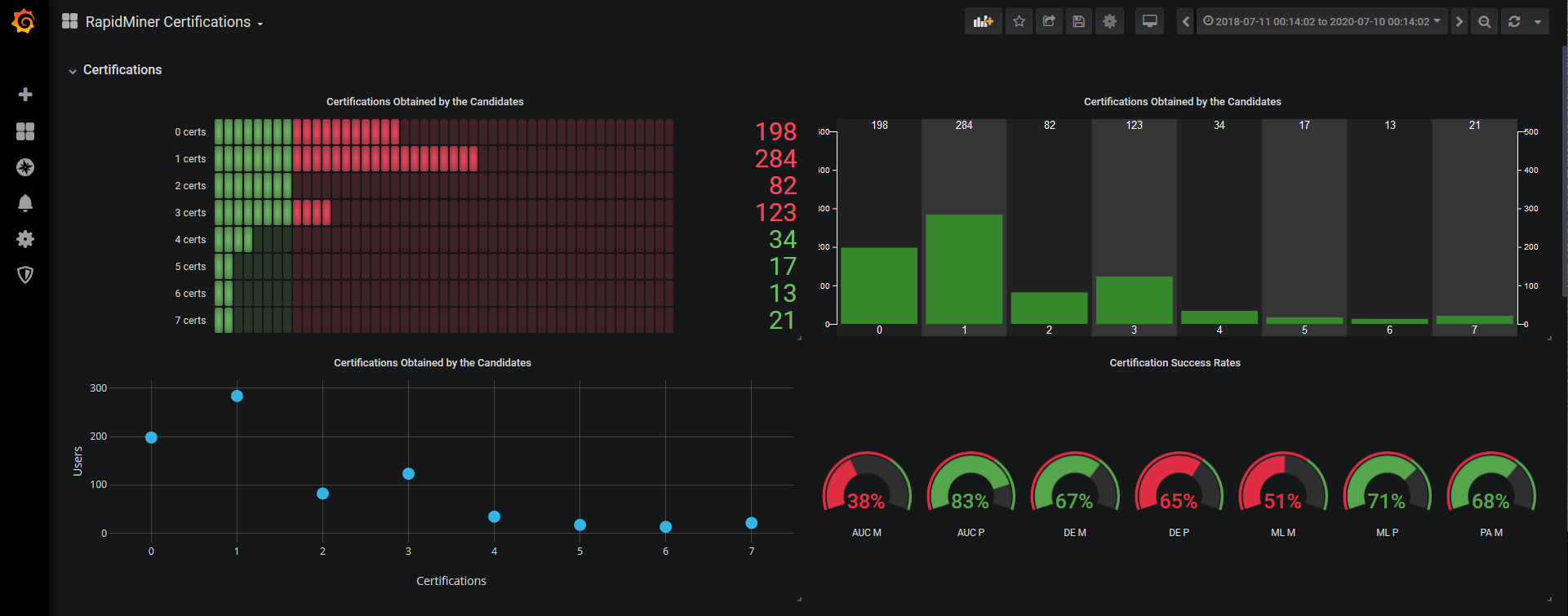1568x616 pixels.
Task: Open the Explore compass icon
Action: pos(25,167)
